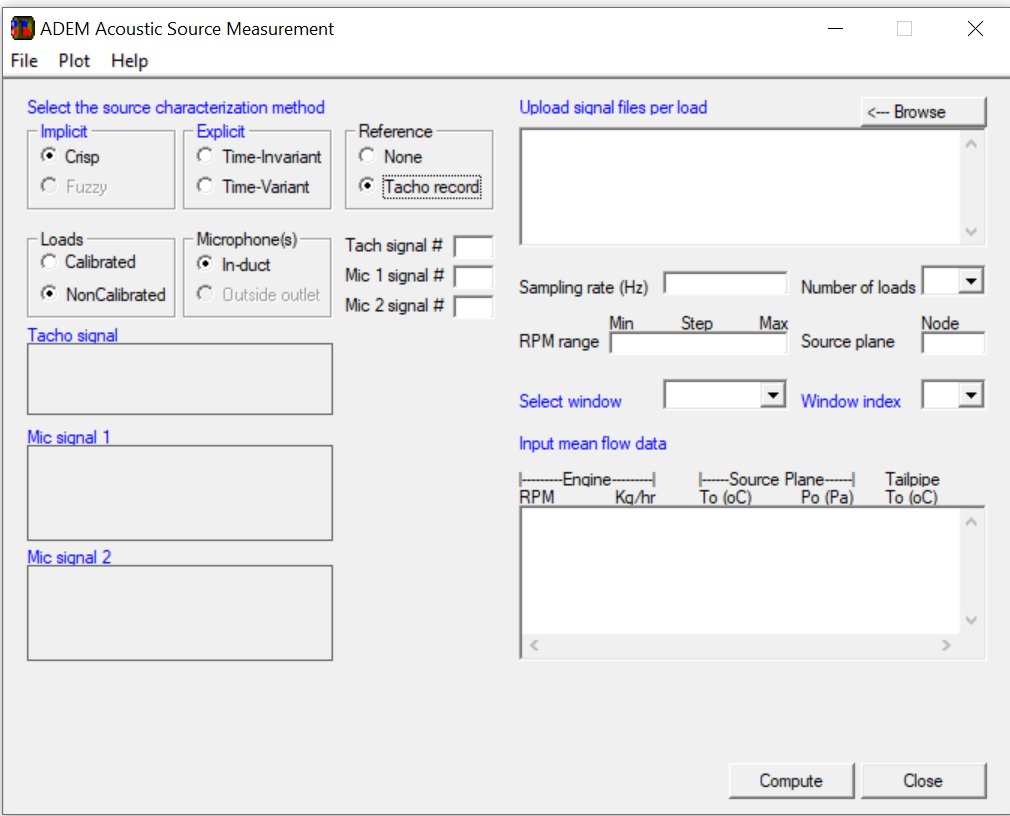Expand the Window index dropdown
Image resolution: width=1010 pixels, height=816 pixels.
(970, 396)
